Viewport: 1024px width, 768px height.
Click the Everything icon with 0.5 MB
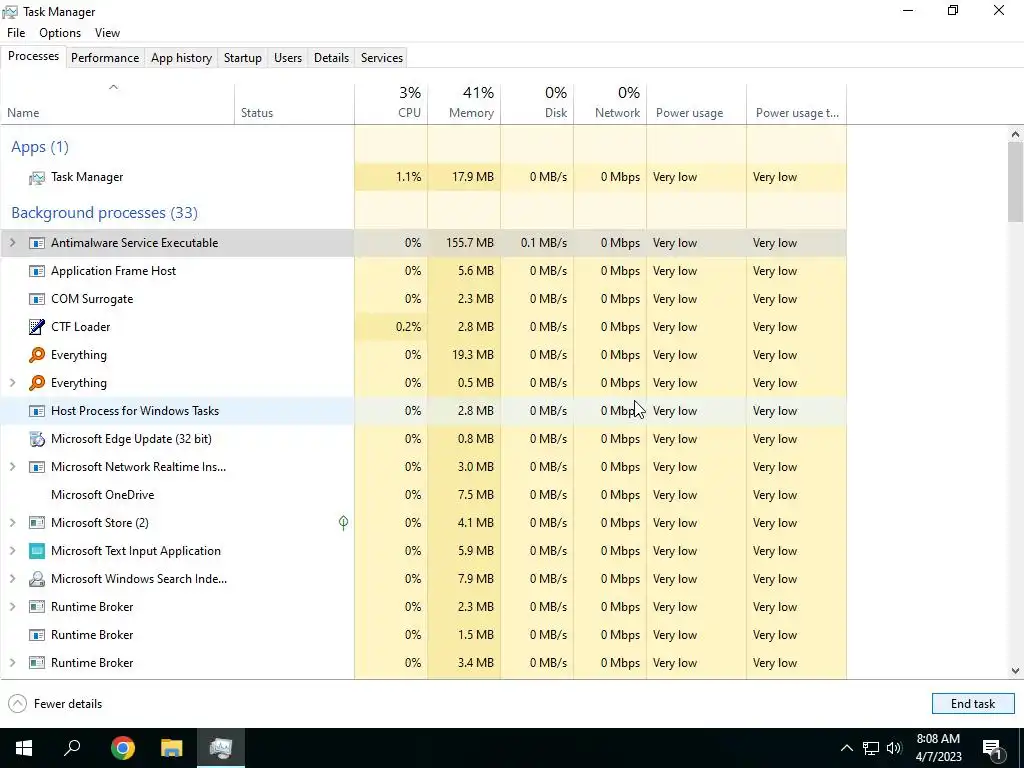[37, 383]
